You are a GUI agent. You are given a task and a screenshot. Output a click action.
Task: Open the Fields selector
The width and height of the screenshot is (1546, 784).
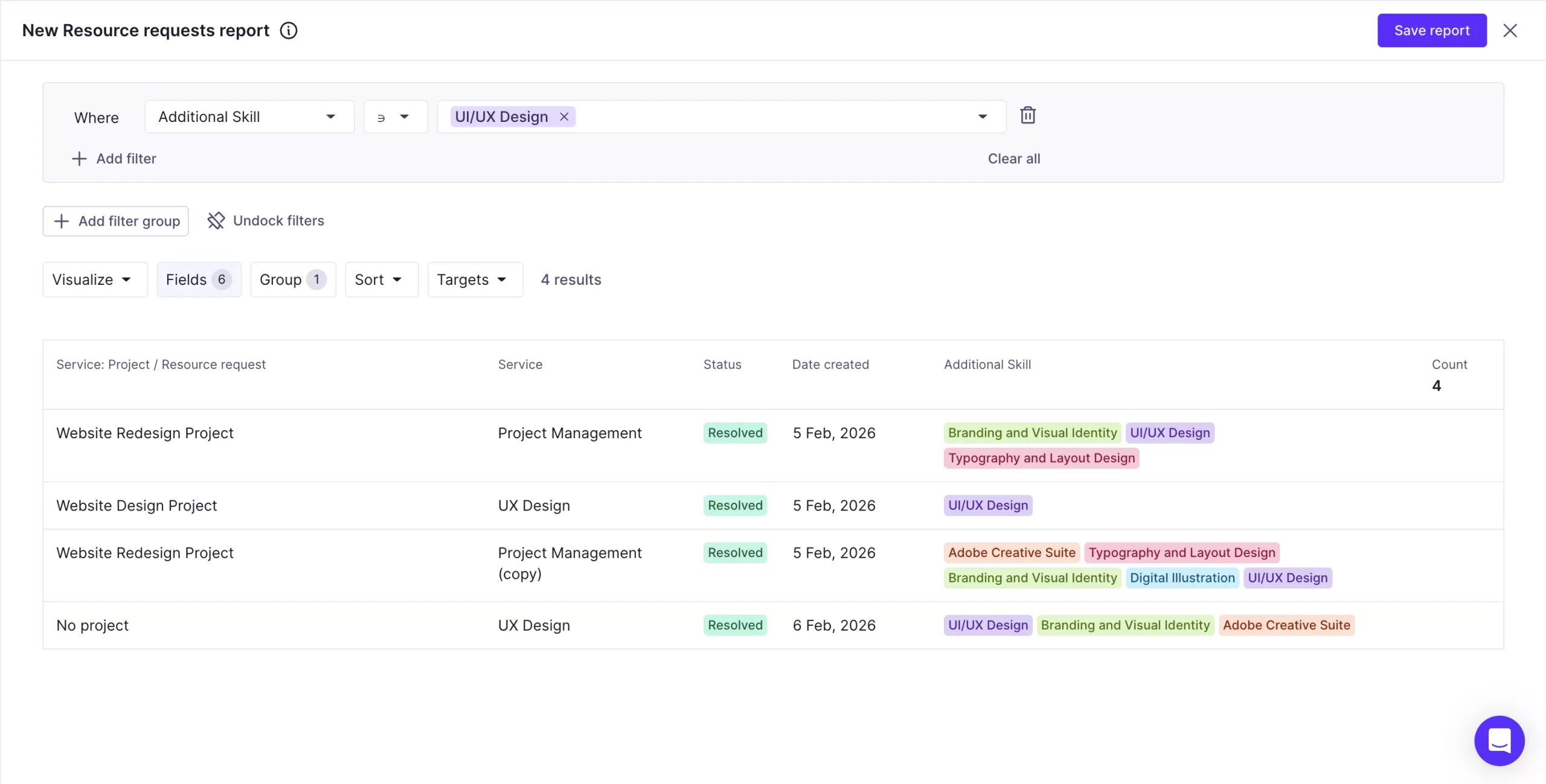pos(198,279)
